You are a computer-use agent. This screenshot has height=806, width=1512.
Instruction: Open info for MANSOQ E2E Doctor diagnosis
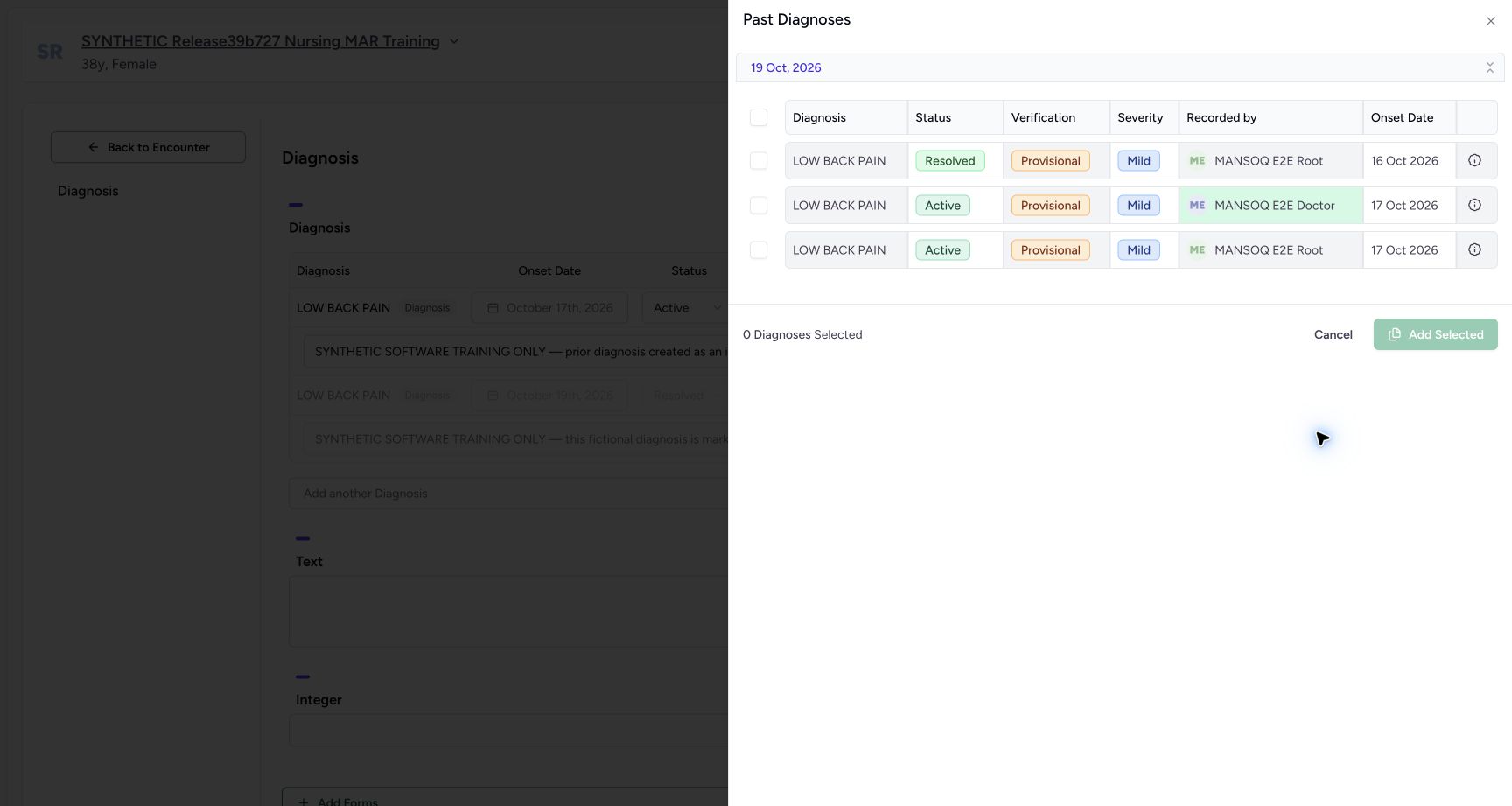(1474, 206)
